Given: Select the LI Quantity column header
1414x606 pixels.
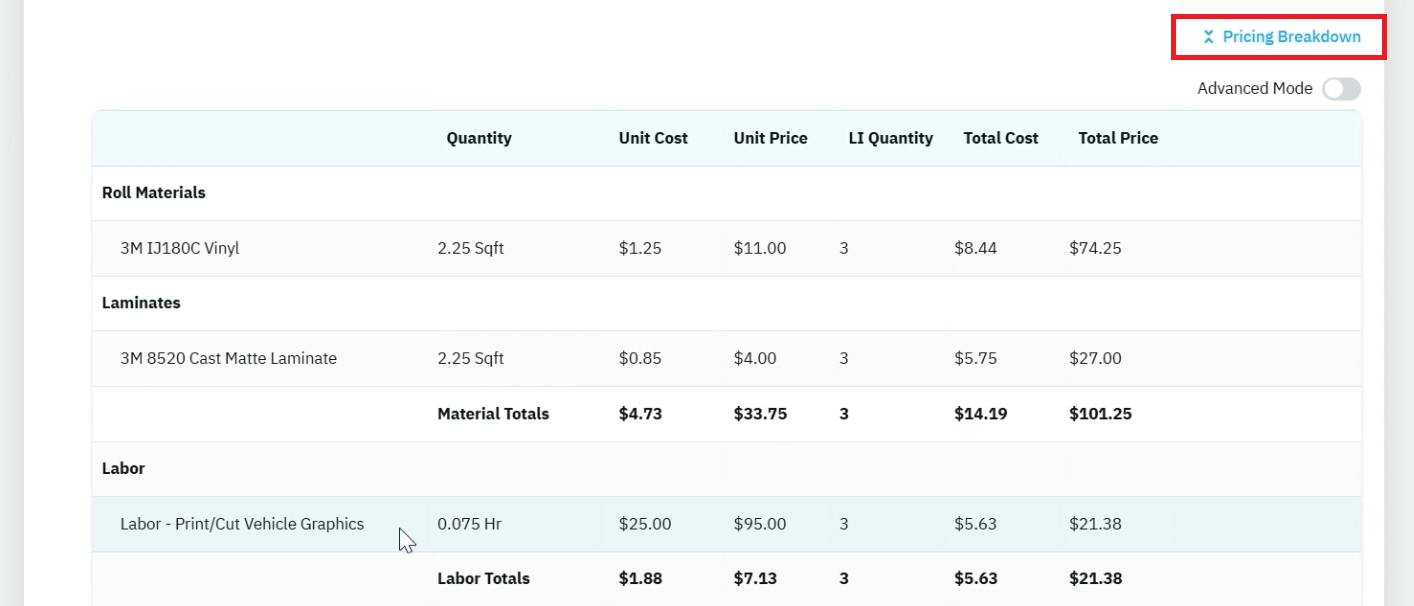Looking at the screenshot, I should pos(891,138).
